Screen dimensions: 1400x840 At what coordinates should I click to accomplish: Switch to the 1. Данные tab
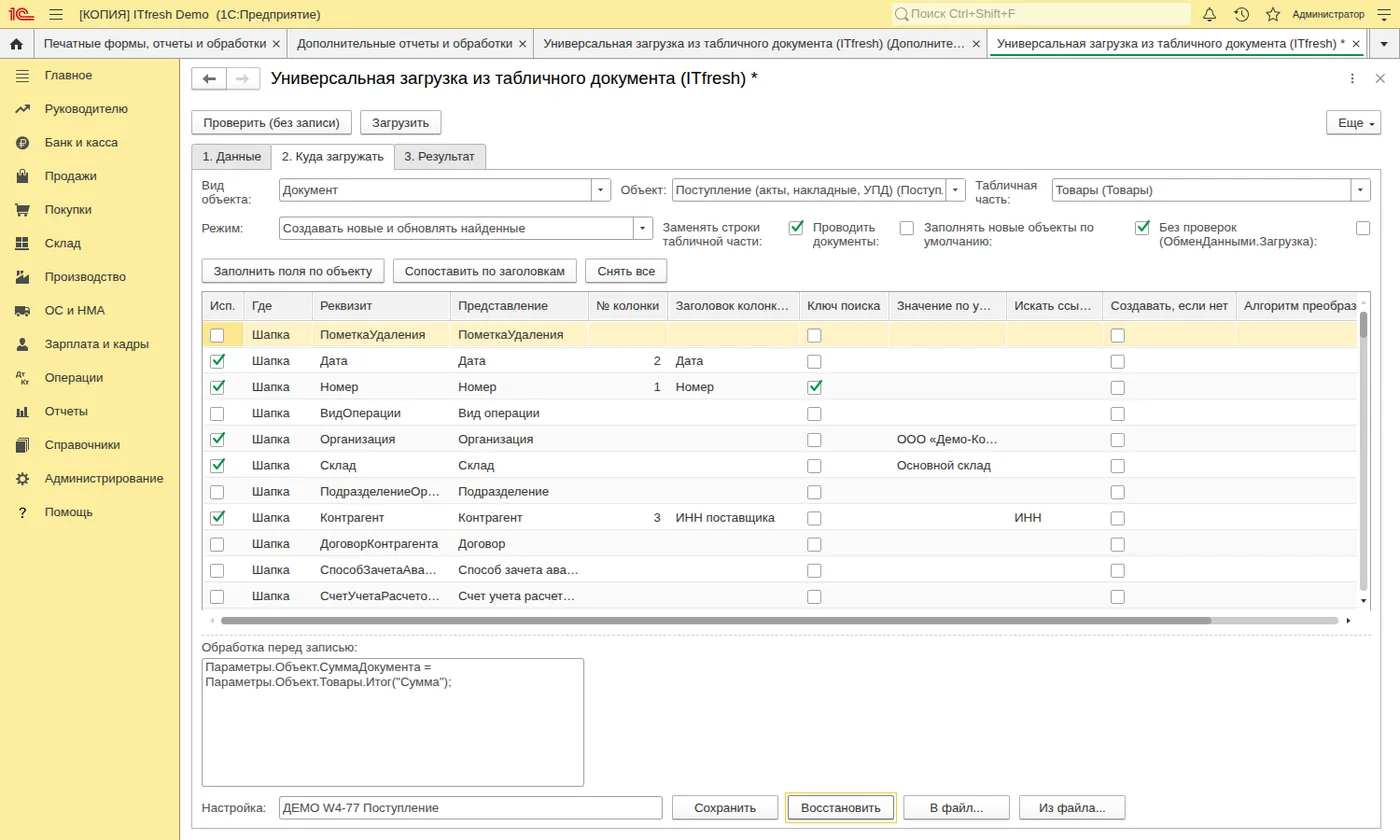pos(231,157)
